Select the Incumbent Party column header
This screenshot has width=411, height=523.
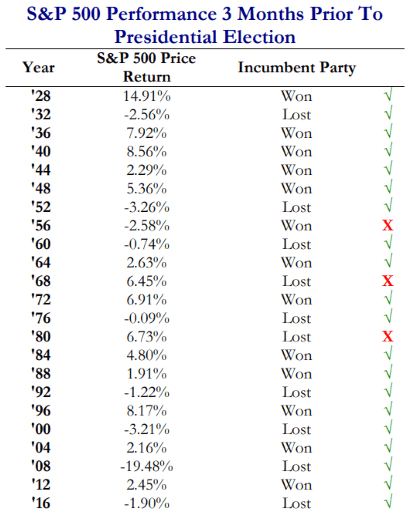point(297,68)
